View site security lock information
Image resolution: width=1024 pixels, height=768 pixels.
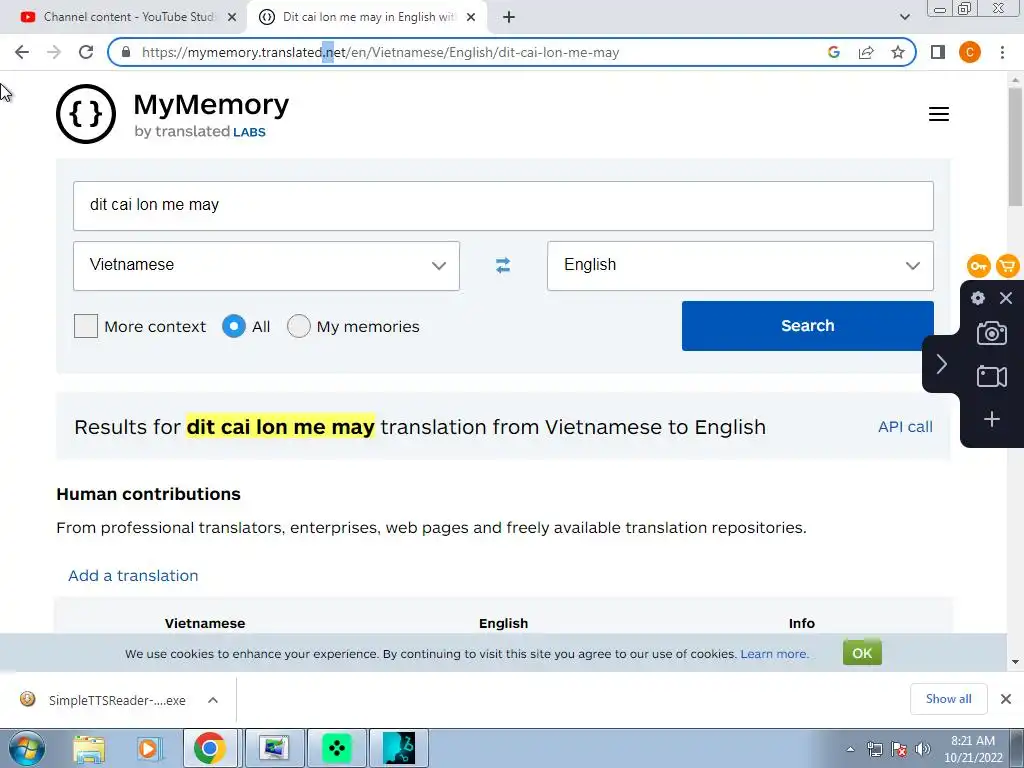pos(126,52)
